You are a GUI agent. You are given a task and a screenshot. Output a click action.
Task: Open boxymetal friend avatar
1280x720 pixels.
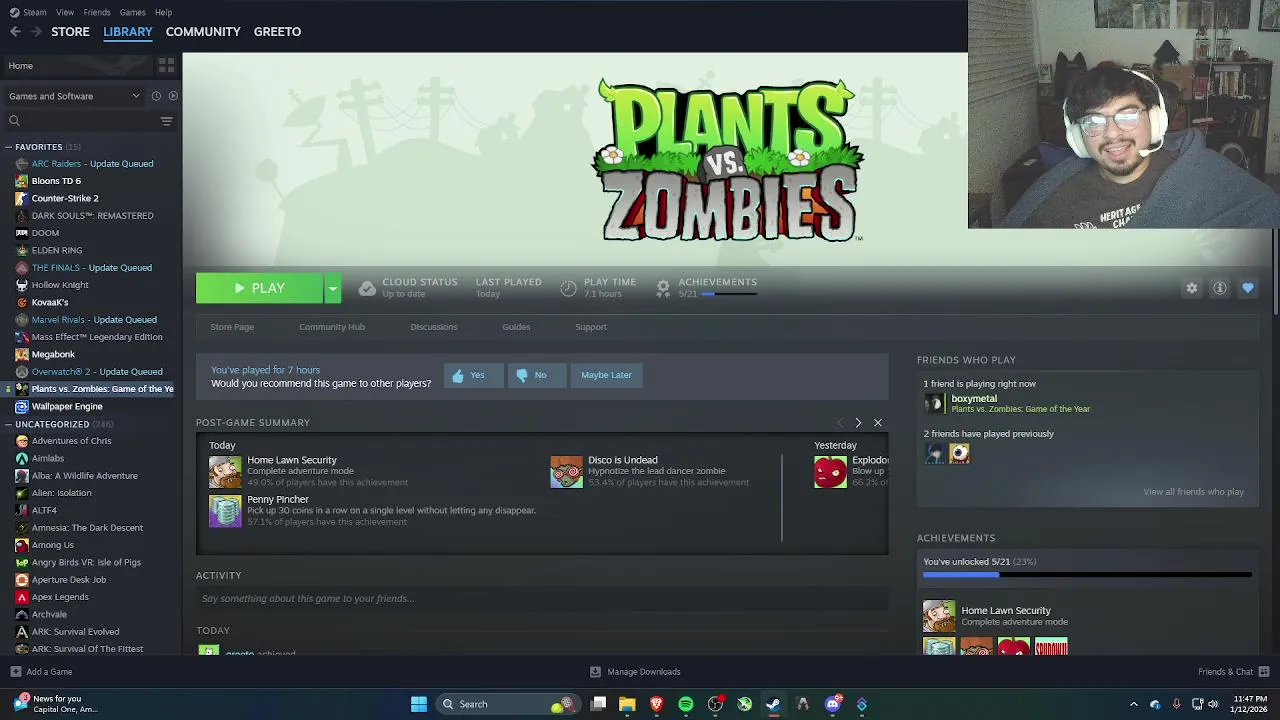[x=934, y=403]
